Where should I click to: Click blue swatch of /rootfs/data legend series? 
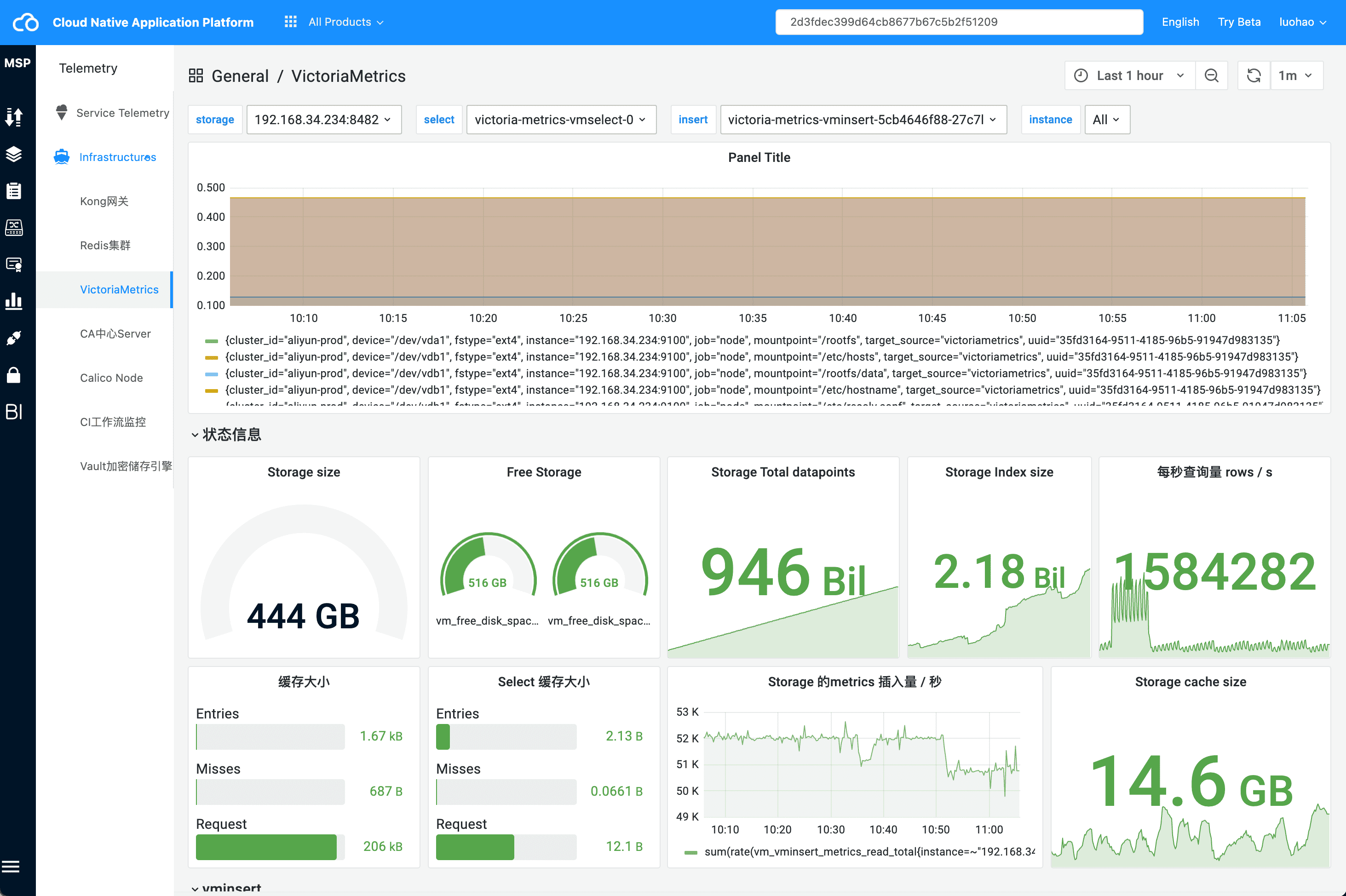pos(212,374)
